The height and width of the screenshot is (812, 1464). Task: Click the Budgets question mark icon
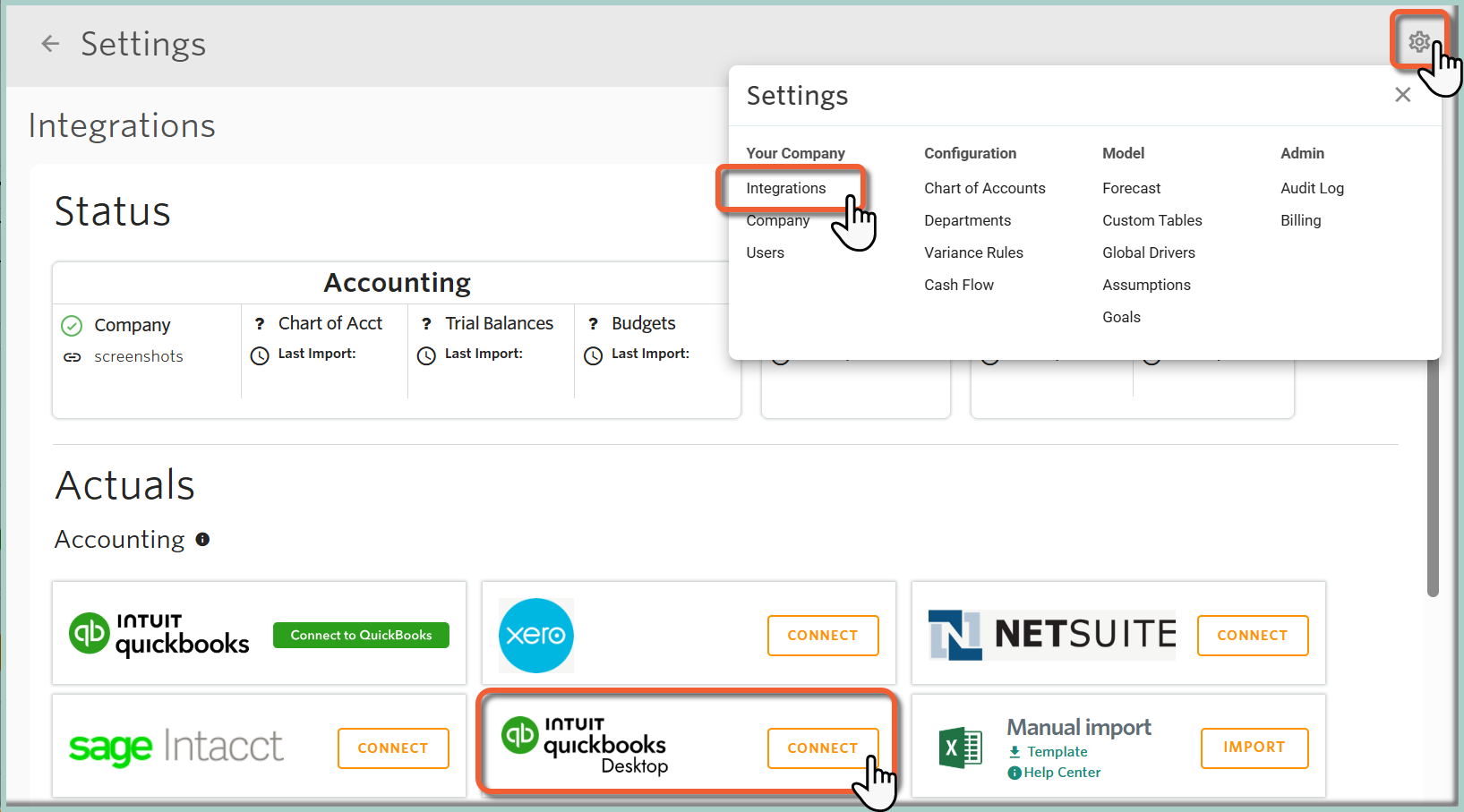click(x=593, y=324)
